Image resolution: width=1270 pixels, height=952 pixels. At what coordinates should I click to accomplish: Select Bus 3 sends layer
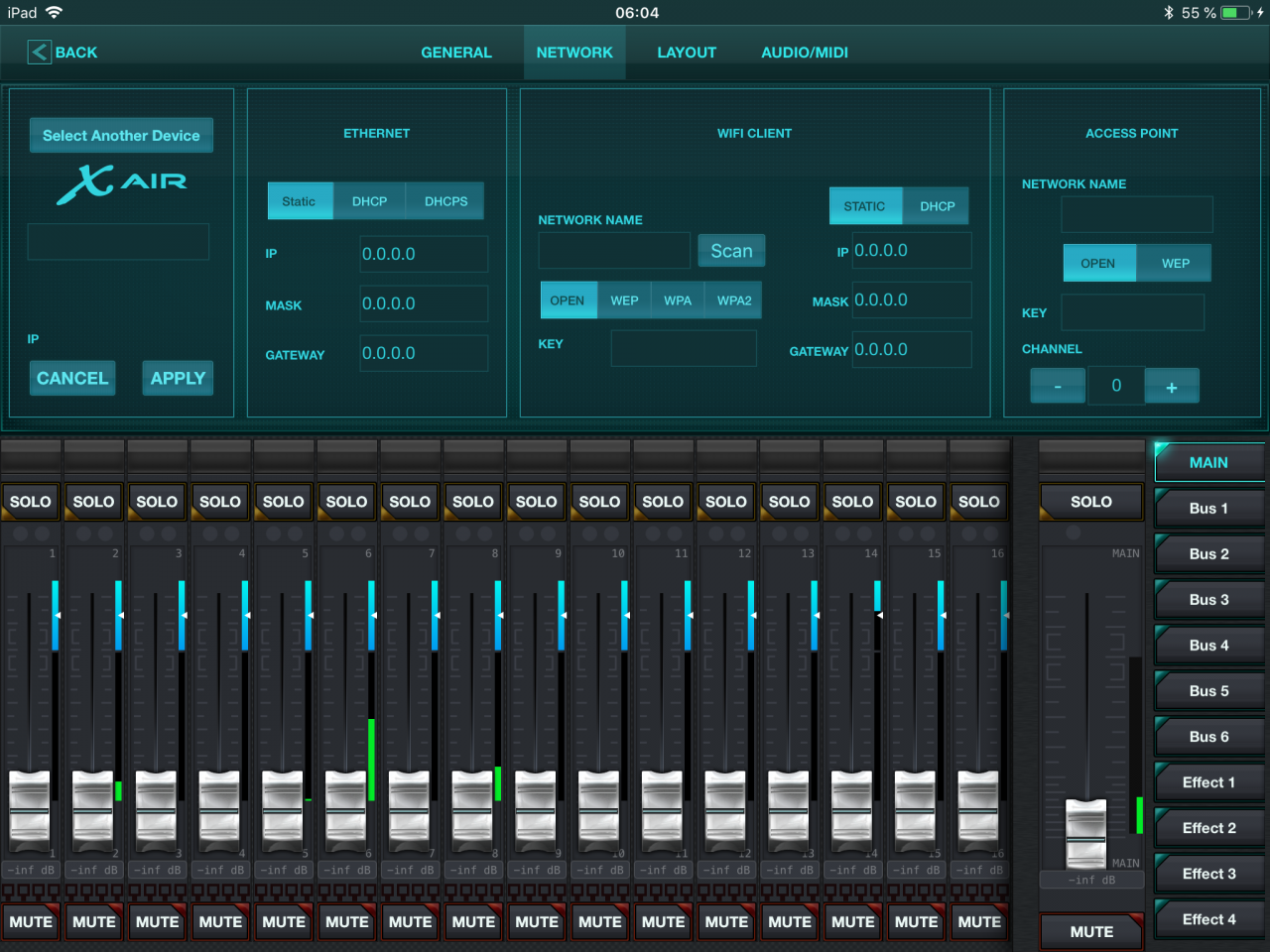[1209, 600]
